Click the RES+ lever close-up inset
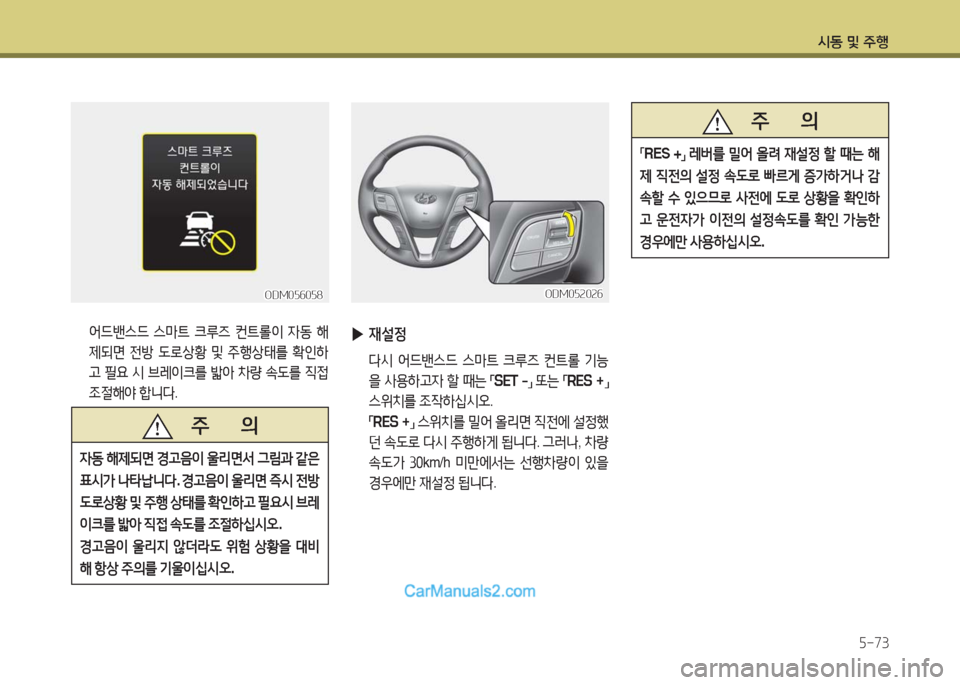This screenshot has height=685, width=960. point(547,241)
